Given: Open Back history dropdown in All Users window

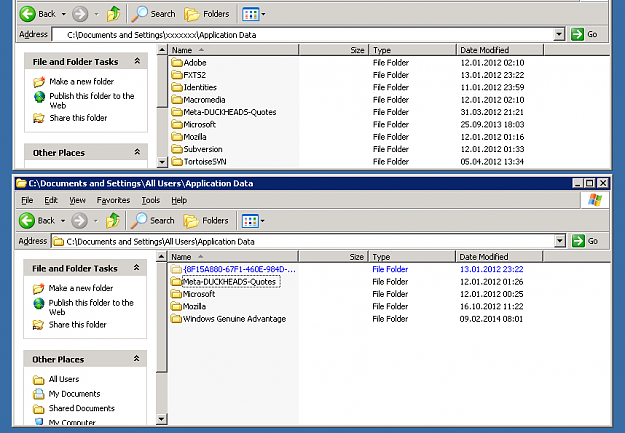Looking at the screenshot, I should point(63,221).
